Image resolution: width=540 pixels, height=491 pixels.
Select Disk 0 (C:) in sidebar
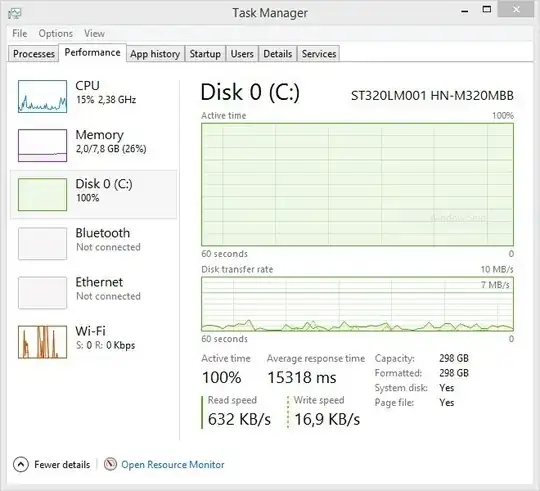tap(94, 194)
